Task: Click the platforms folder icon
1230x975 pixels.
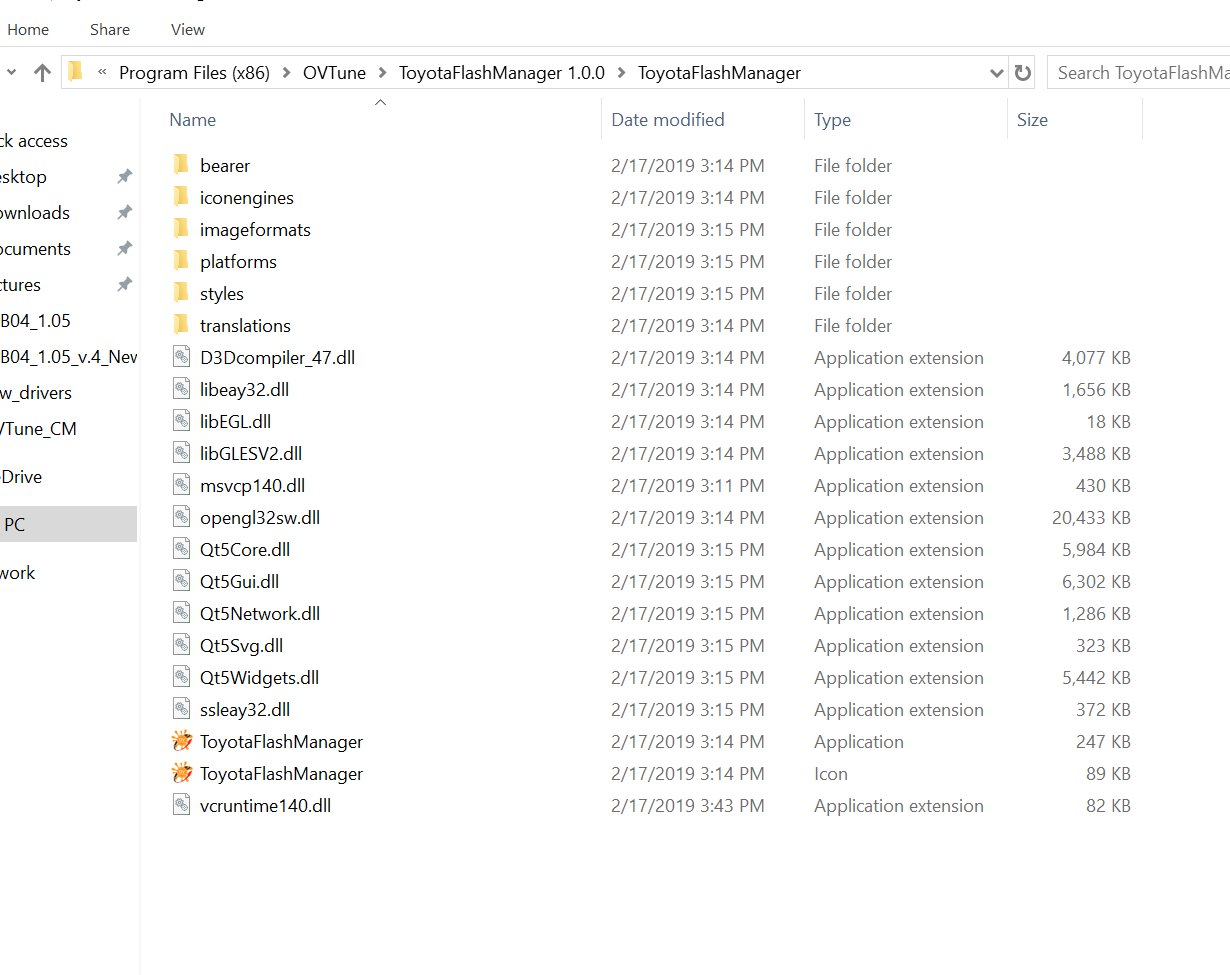Action: pyautogui.click(x=181, y=261)
